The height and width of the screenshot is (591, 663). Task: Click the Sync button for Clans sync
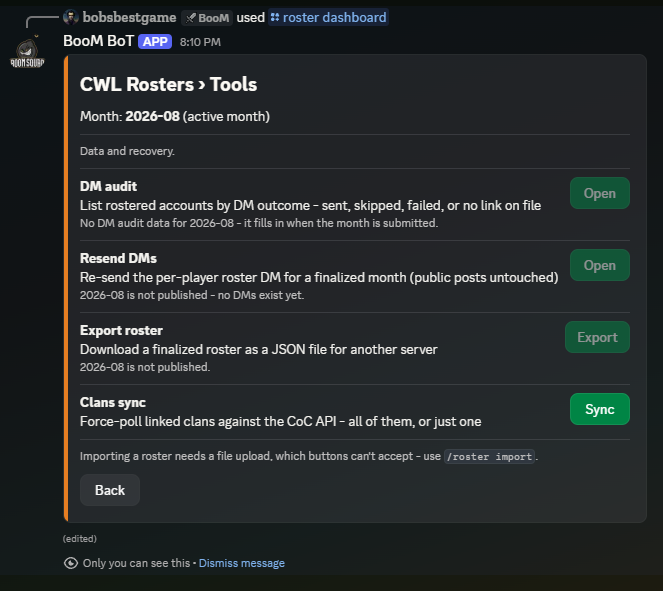[600, 409]
